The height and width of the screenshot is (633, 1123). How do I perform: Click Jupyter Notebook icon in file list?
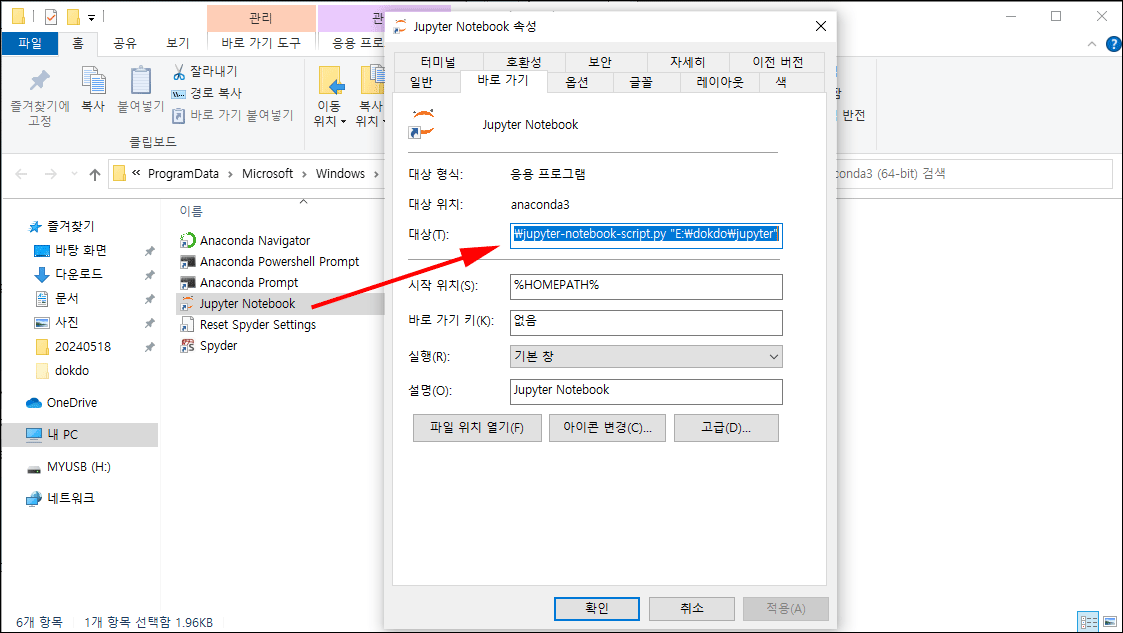click(x=188, y=304)
